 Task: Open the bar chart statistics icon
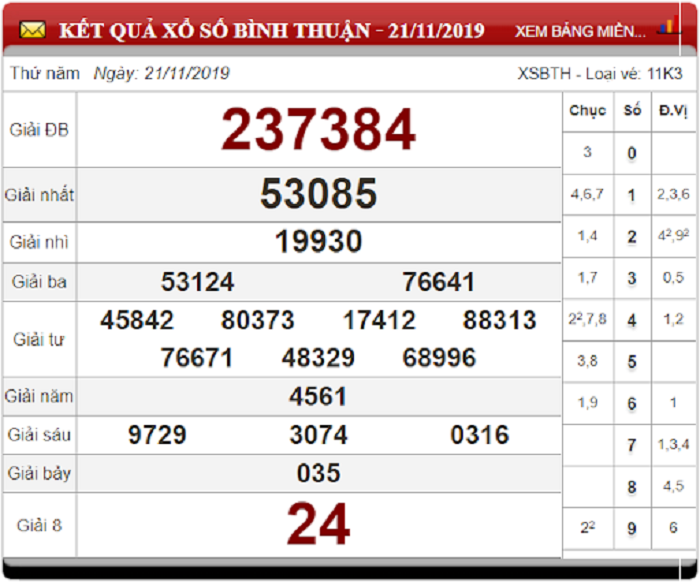[x=668, y=26]
